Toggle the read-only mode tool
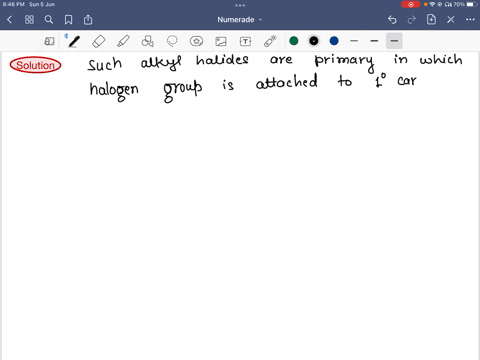Viewport: 480px width, 360px height. 49,41
